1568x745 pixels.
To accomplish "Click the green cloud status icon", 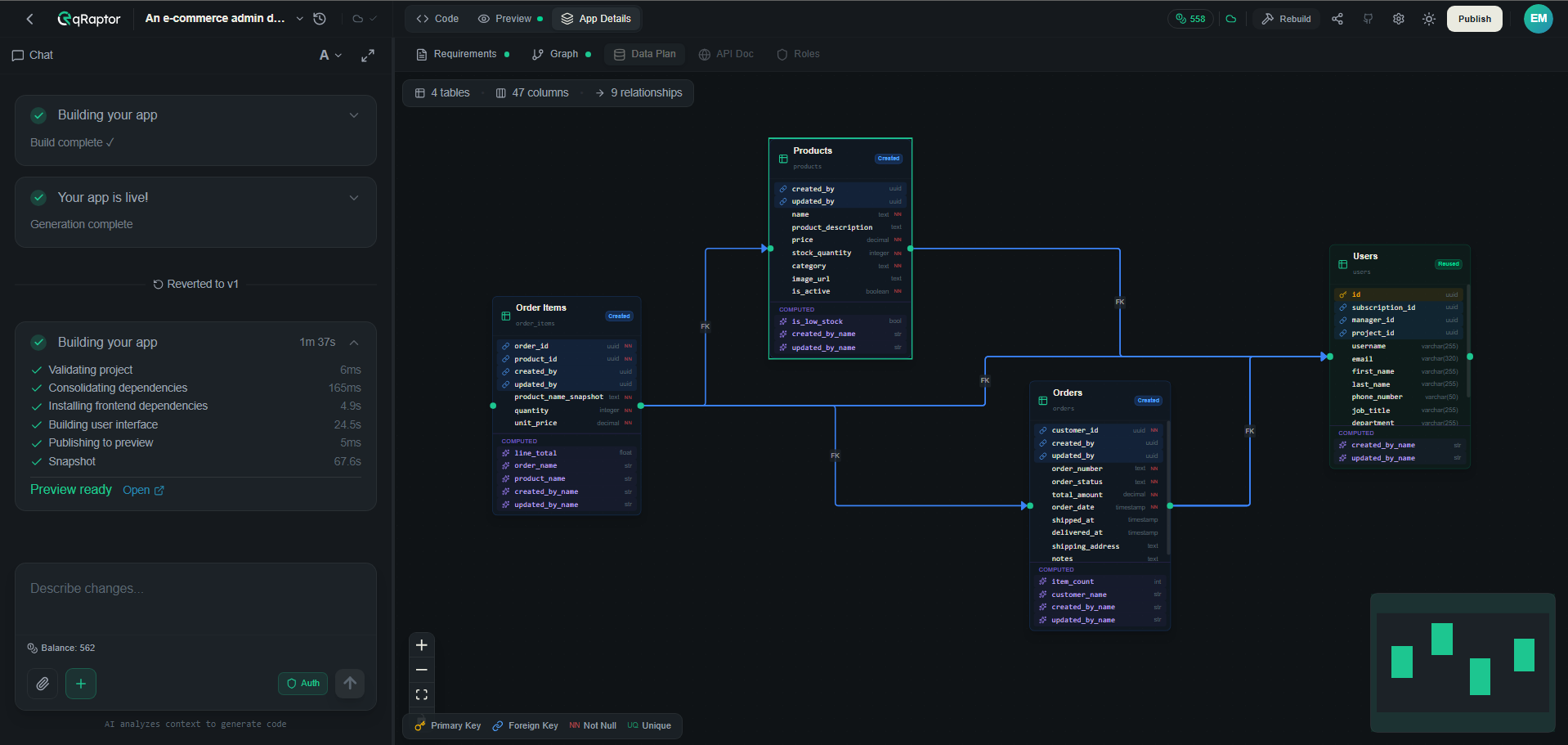I will 1231,19.
